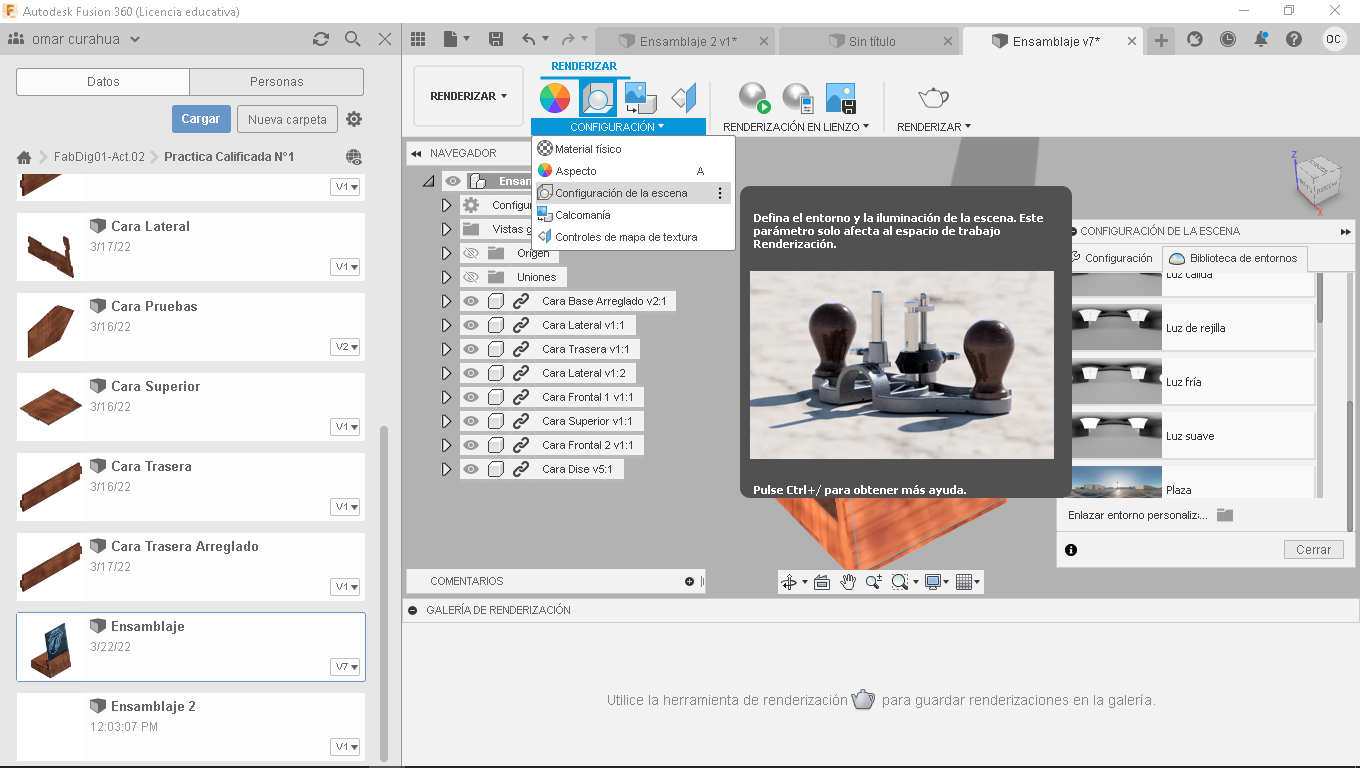
Task: Select the Decal tool in toolbar
Action: (x=640, y=98)
